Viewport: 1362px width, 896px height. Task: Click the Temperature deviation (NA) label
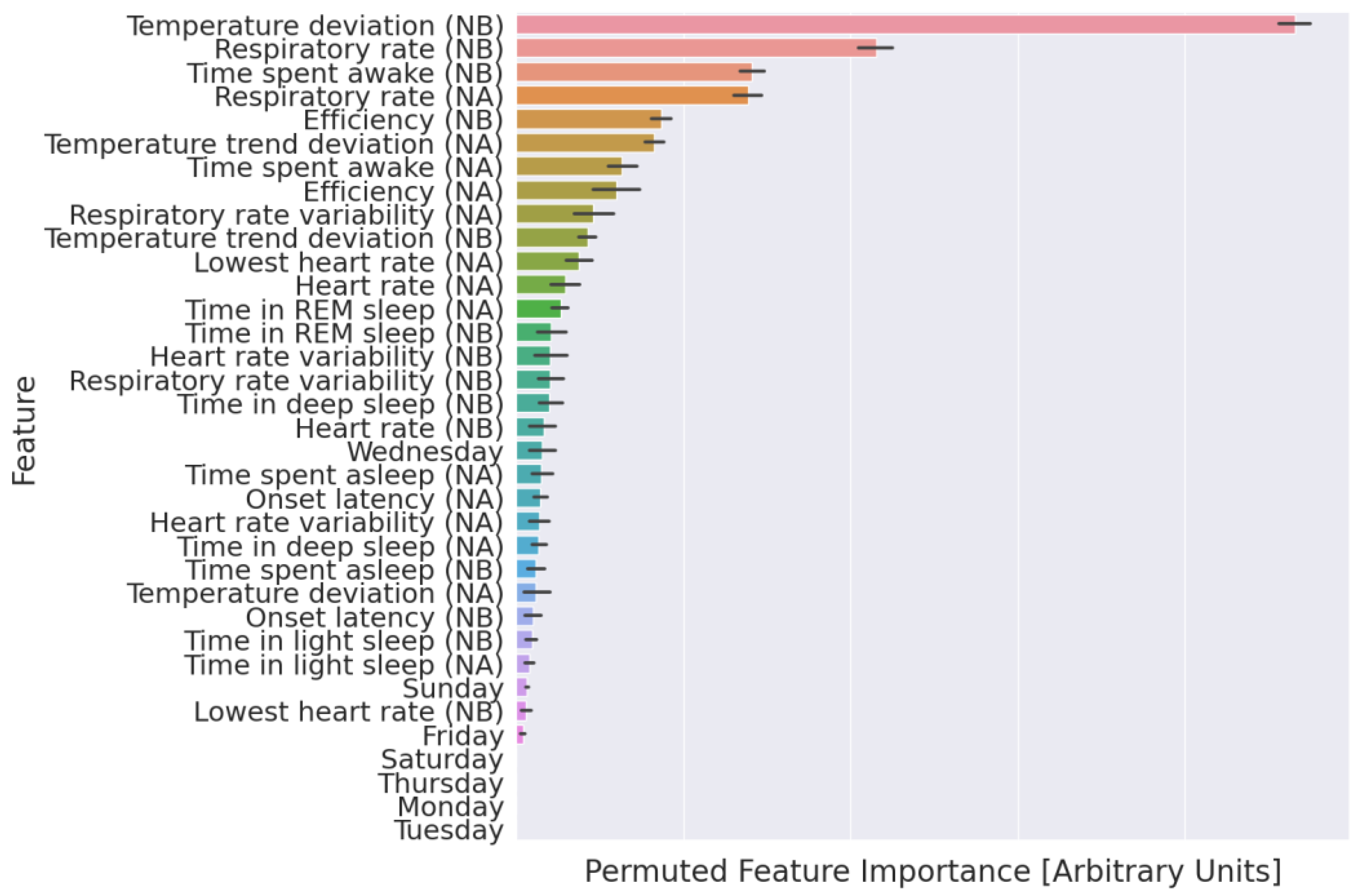pos(315,593)
